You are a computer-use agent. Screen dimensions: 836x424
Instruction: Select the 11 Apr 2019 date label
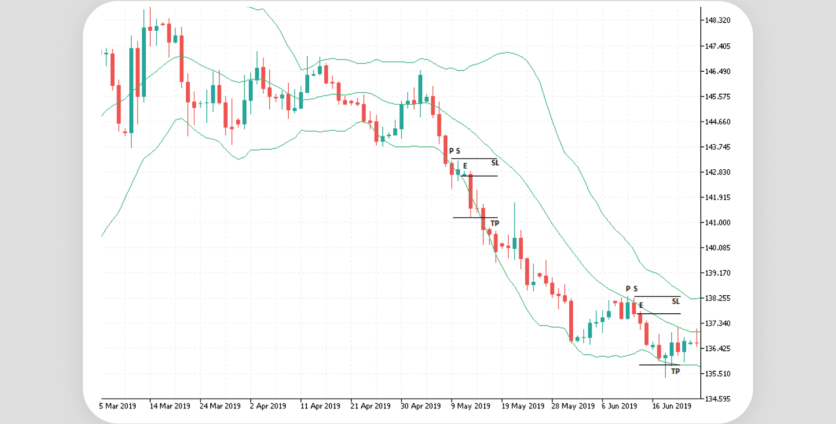(x=320, y=407)
